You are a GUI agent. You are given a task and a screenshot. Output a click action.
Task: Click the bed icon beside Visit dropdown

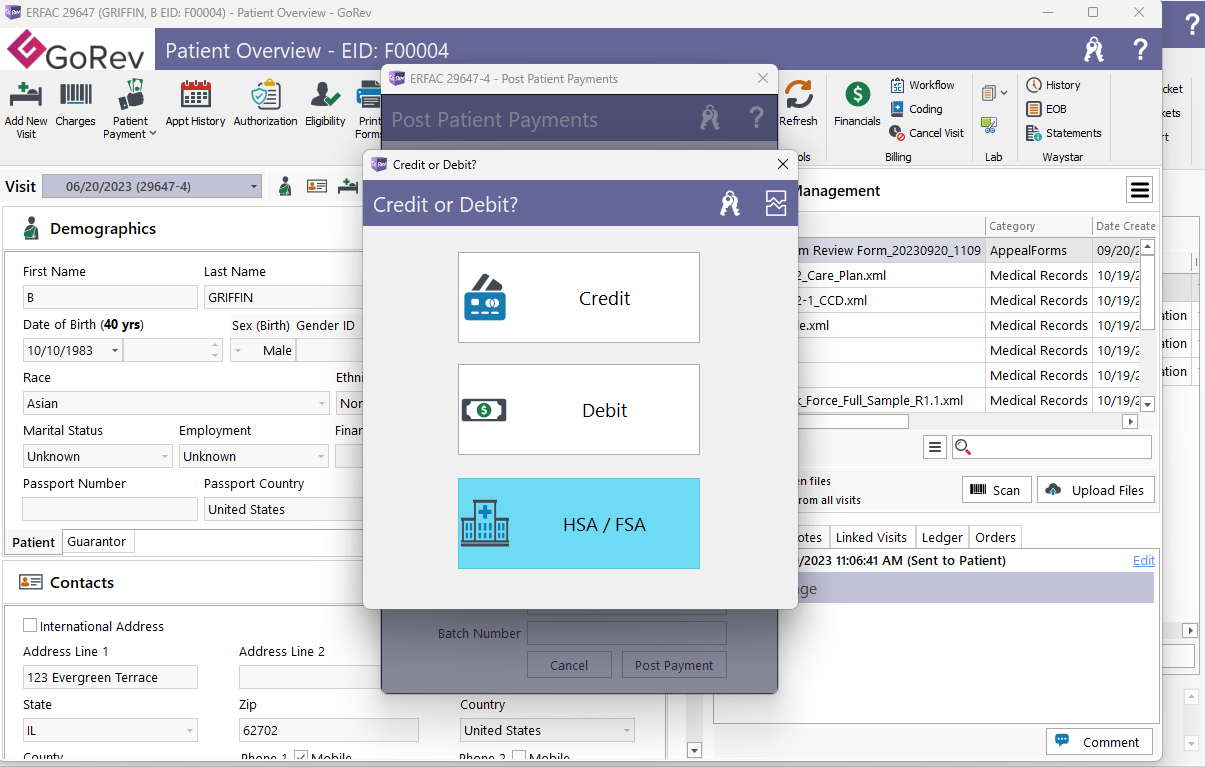point(348,186)
